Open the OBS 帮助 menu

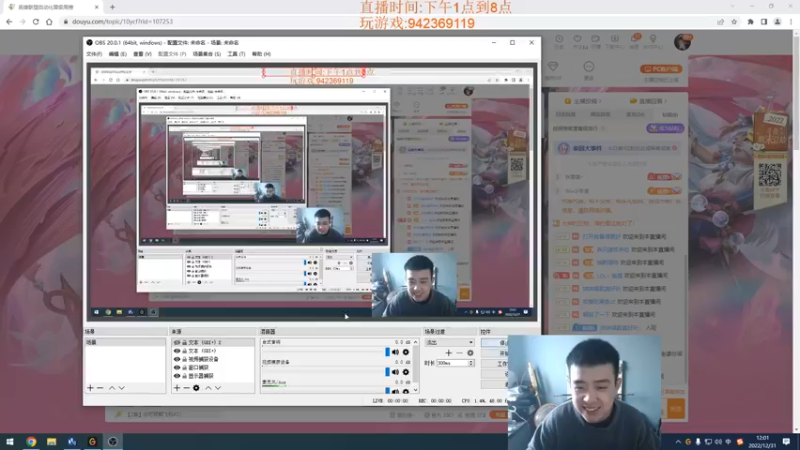pos(261,54)
